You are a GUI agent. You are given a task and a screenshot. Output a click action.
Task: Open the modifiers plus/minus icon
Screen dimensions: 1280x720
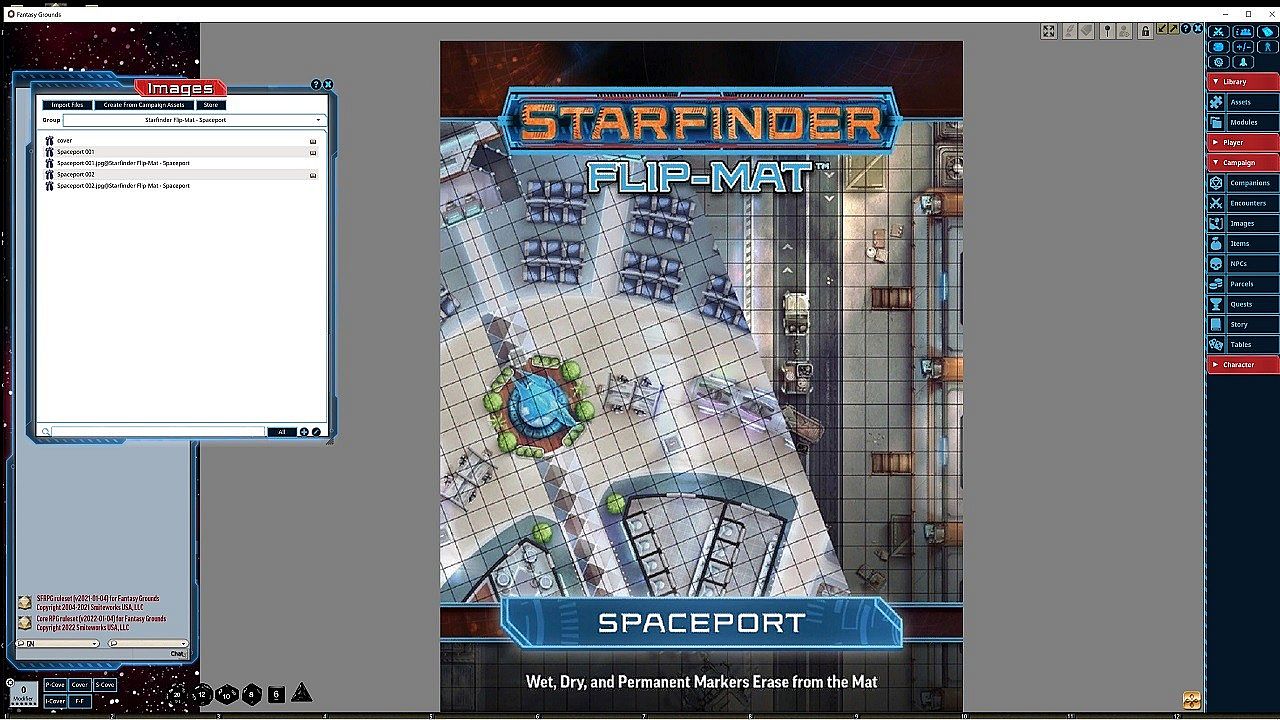tap(1243, 47)
